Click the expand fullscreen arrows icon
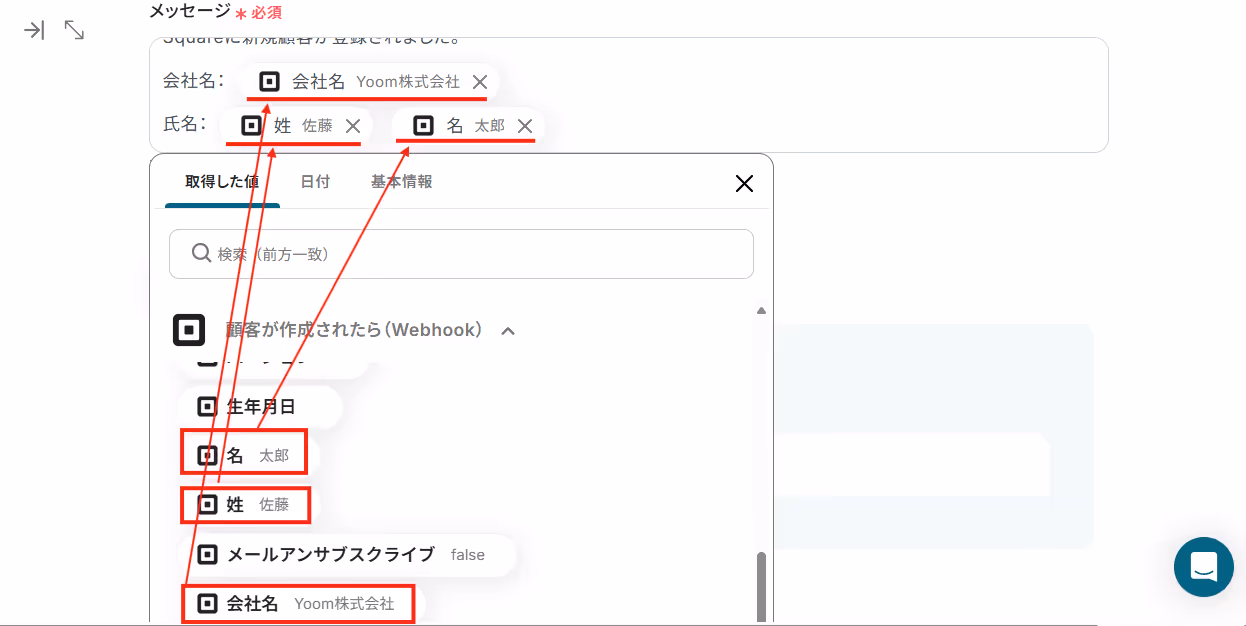 tap(74, 30)
